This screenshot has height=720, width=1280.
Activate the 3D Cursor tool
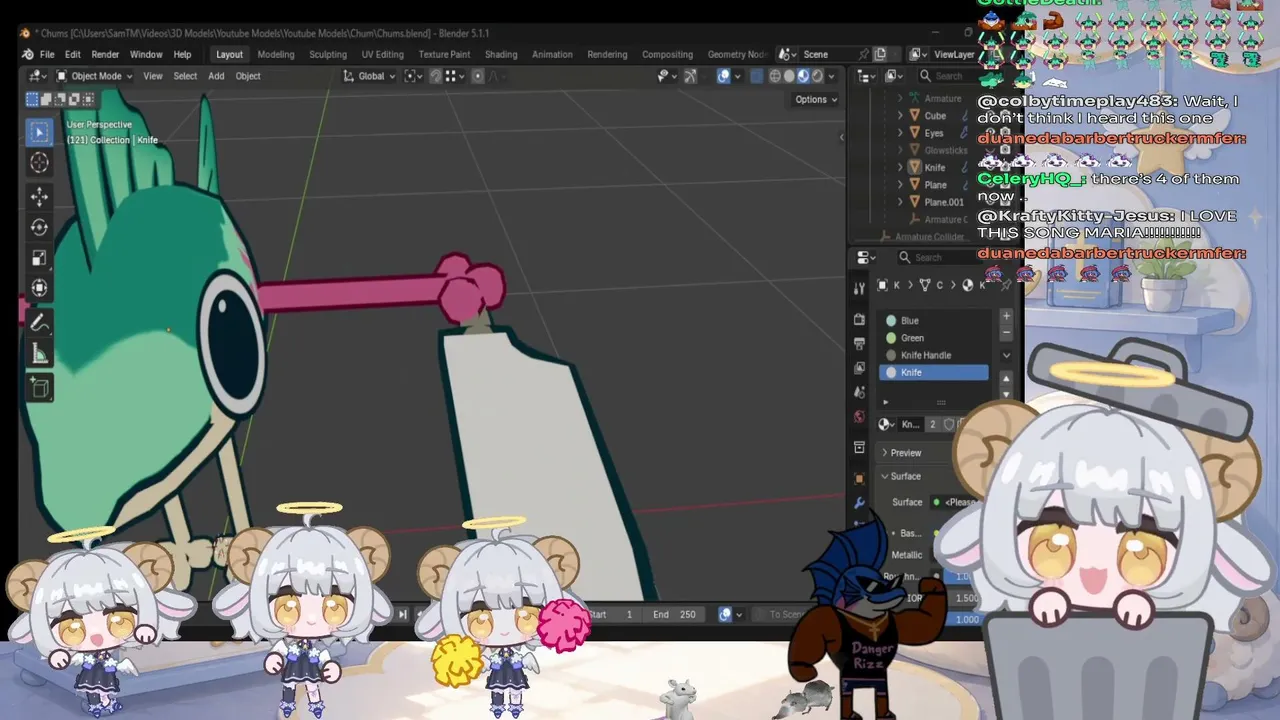[40, 163]
